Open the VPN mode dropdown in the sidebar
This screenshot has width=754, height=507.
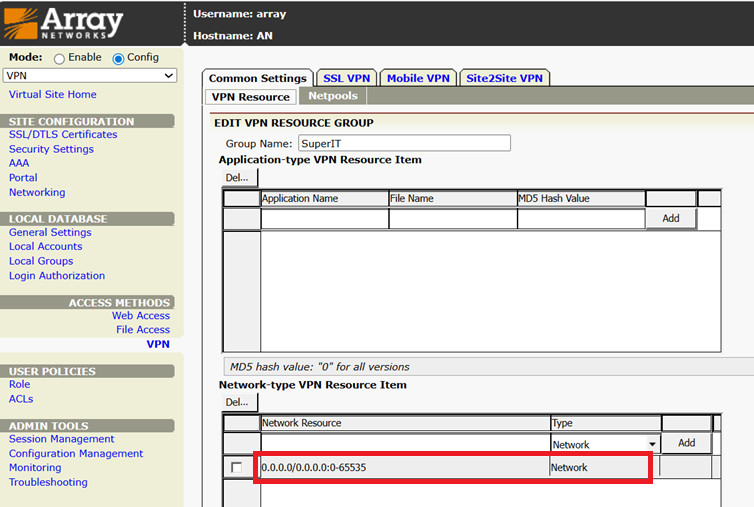pos(90,76)
